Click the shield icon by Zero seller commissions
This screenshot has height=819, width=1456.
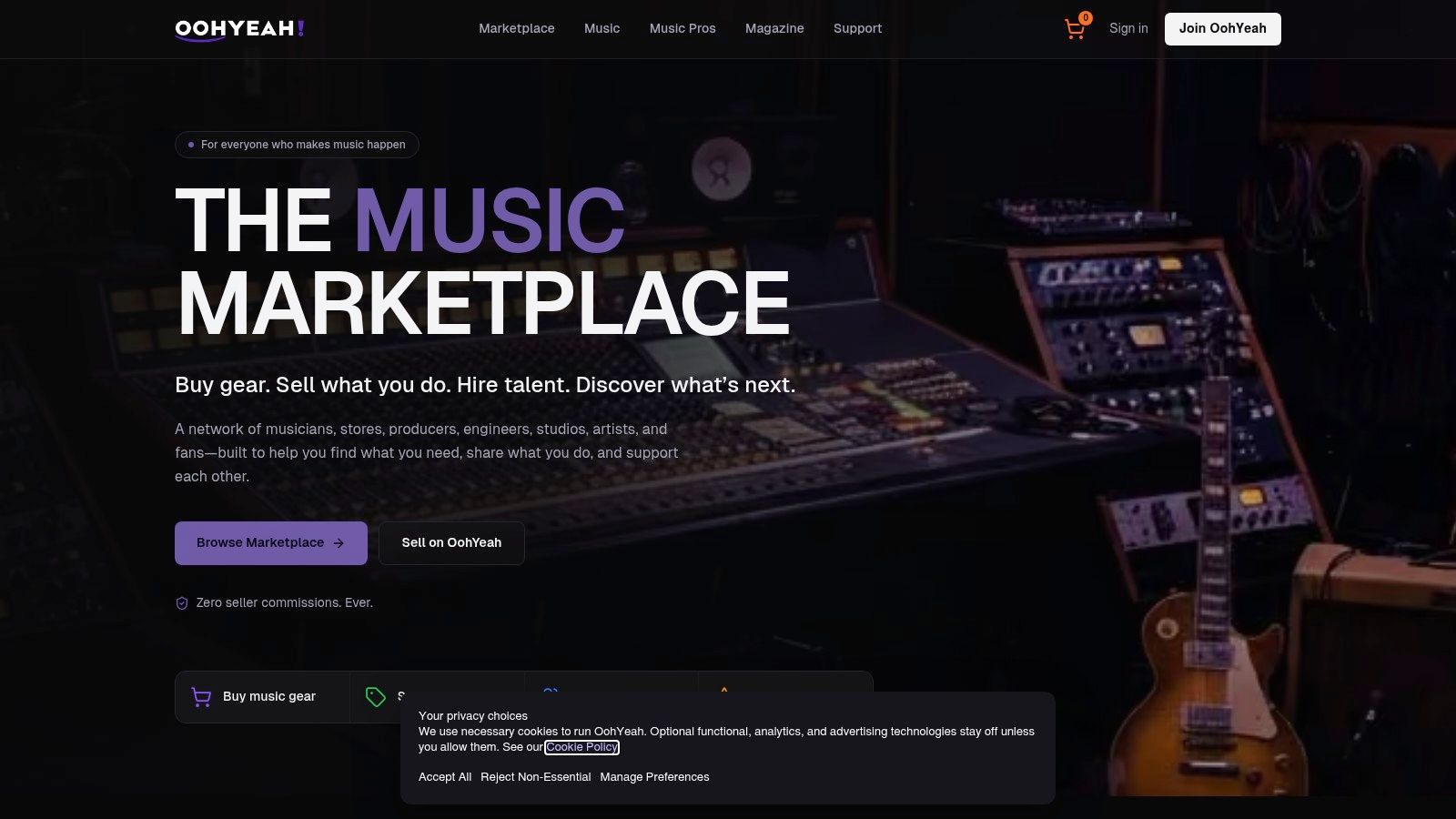click(x=182, y=603)
